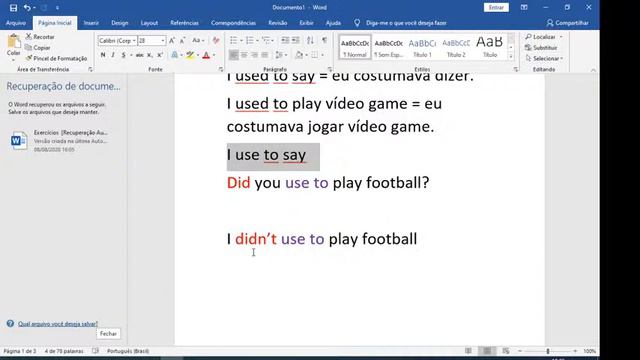Open Fonte dialog launcher

click(x=221, y=69)
